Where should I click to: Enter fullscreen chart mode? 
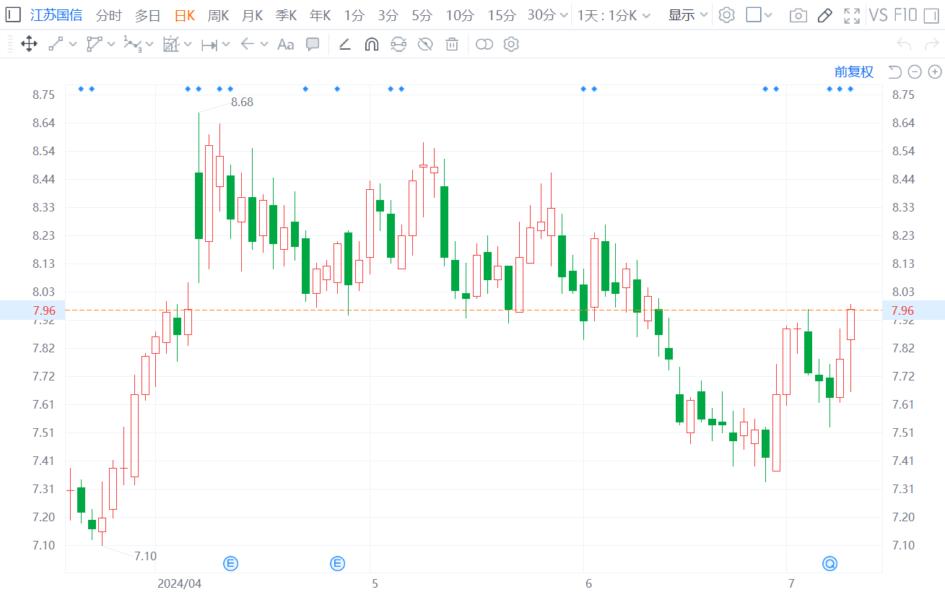point(852,15)
